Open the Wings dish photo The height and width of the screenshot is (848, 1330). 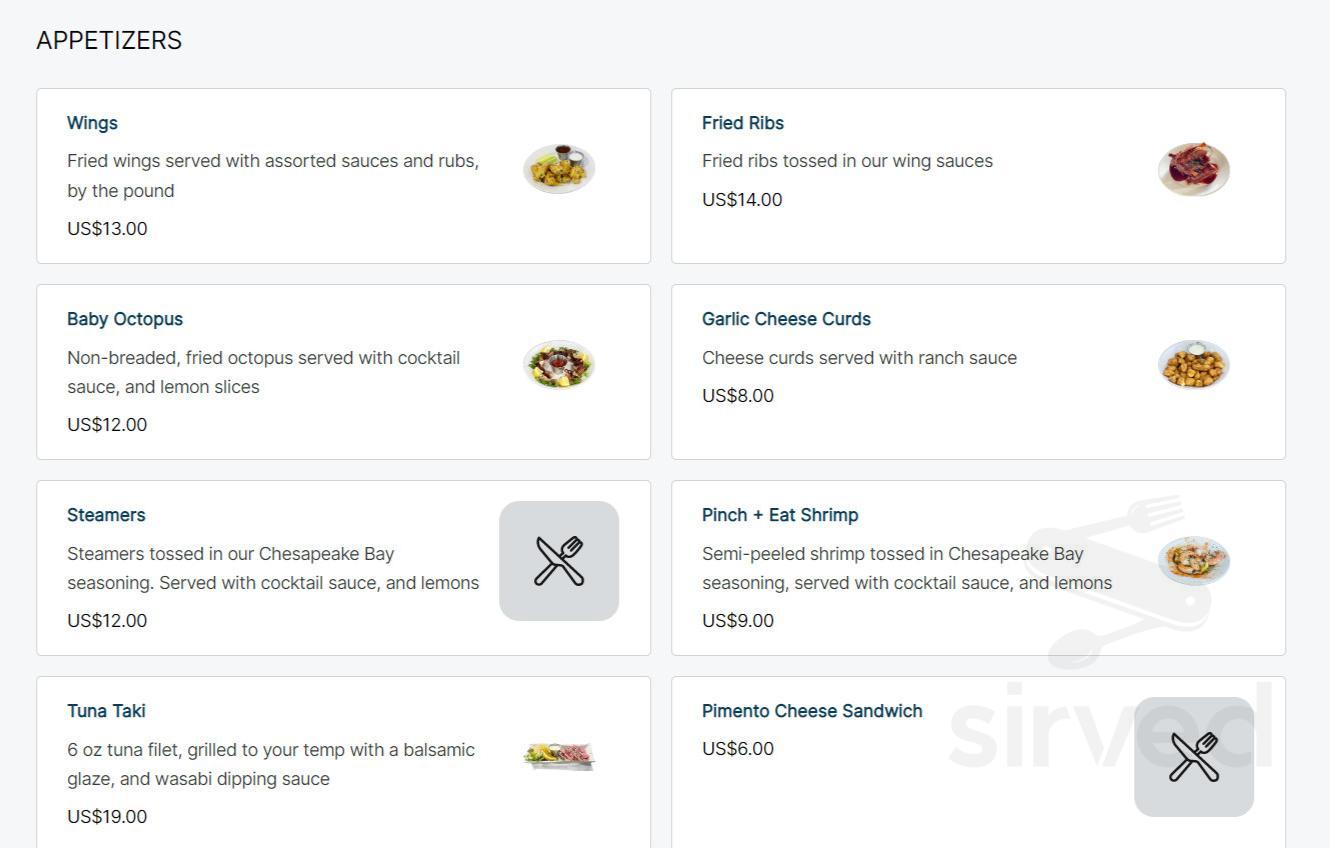559,169
